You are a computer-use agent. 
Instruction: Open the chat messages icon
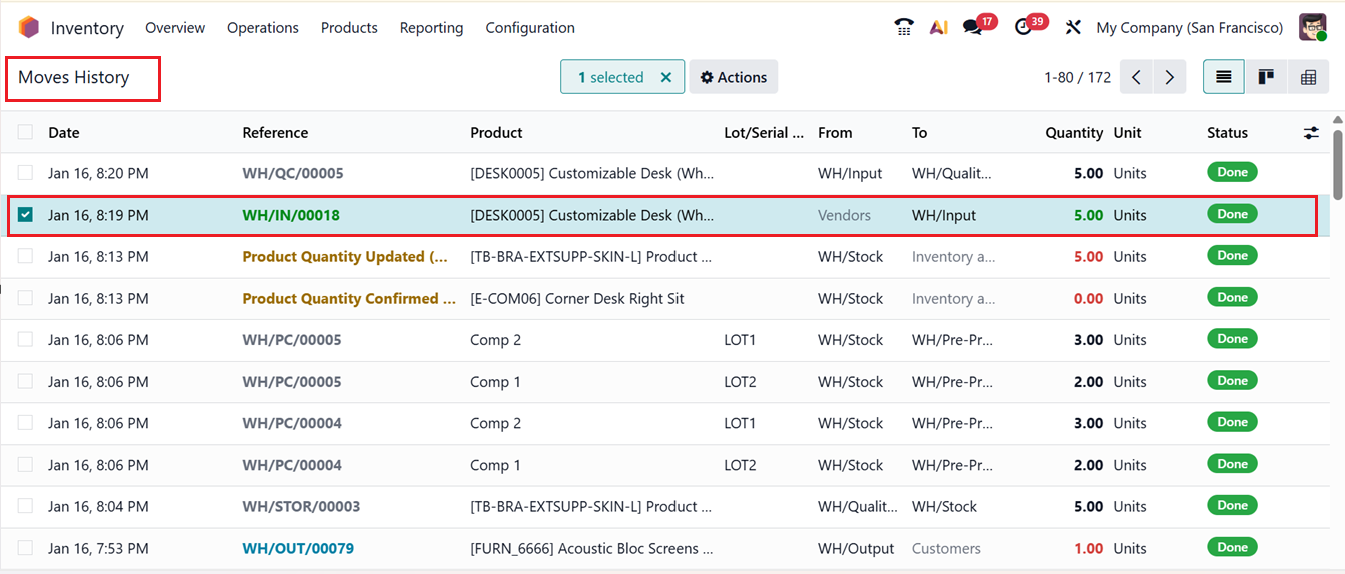tap(973, 27)
